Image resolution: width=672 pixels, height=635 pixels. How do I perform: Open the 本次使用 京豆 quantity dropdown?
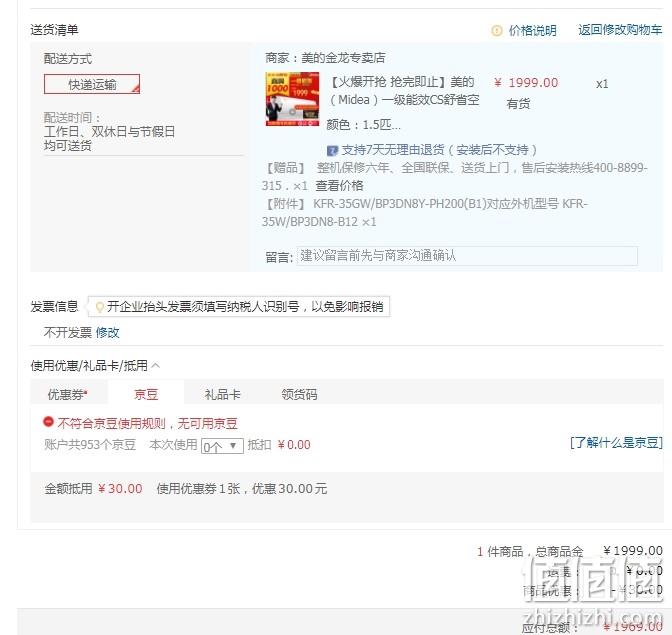pyautogui.click(x=222, y=446)
